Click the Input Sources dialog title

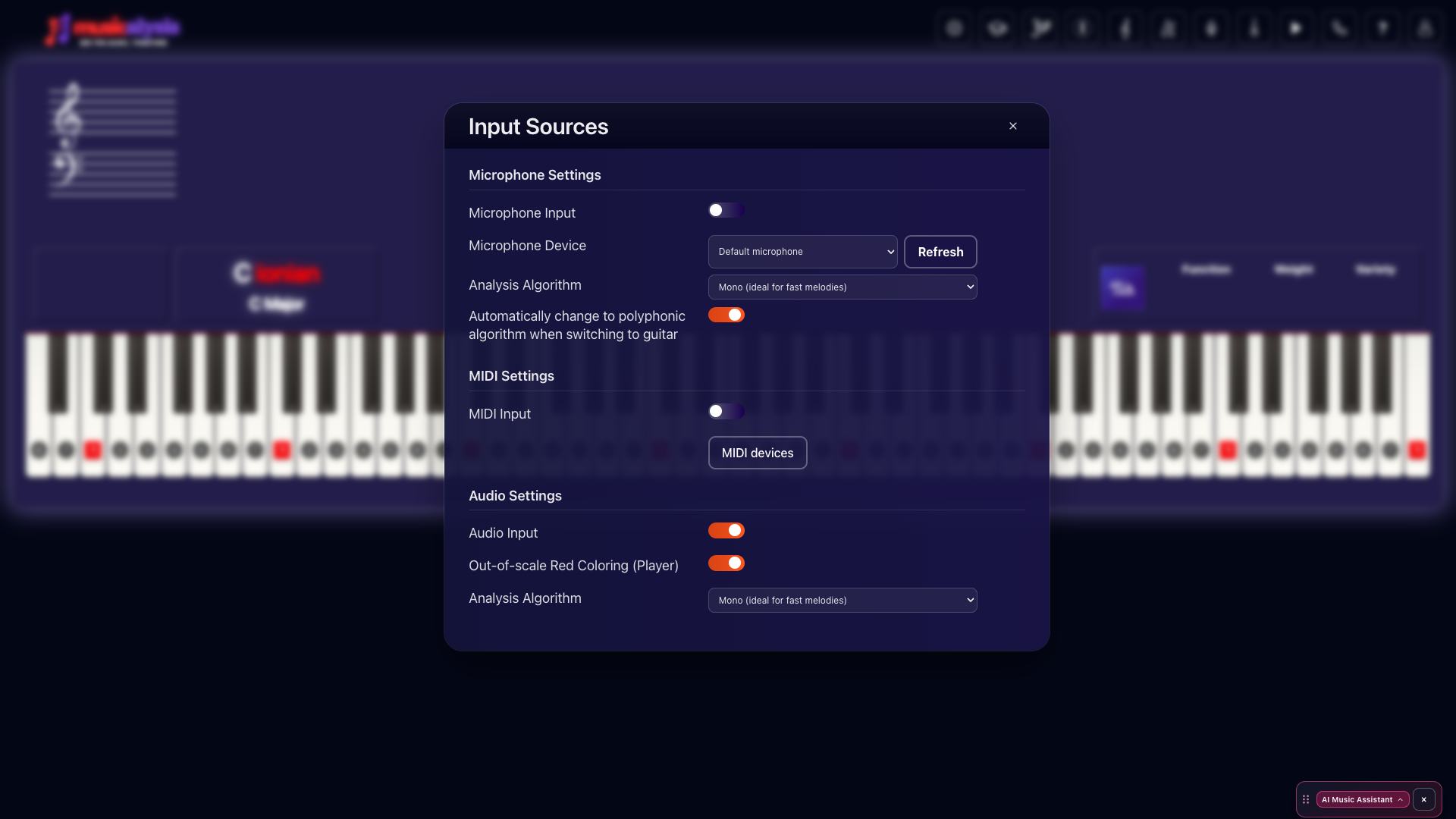538,127
